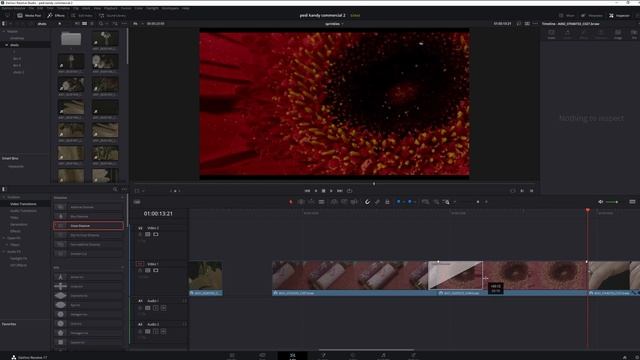Viewport: 640px width, 360px height.
Task: Select the Blade edit tool
Action: click(x=322, y=202)
